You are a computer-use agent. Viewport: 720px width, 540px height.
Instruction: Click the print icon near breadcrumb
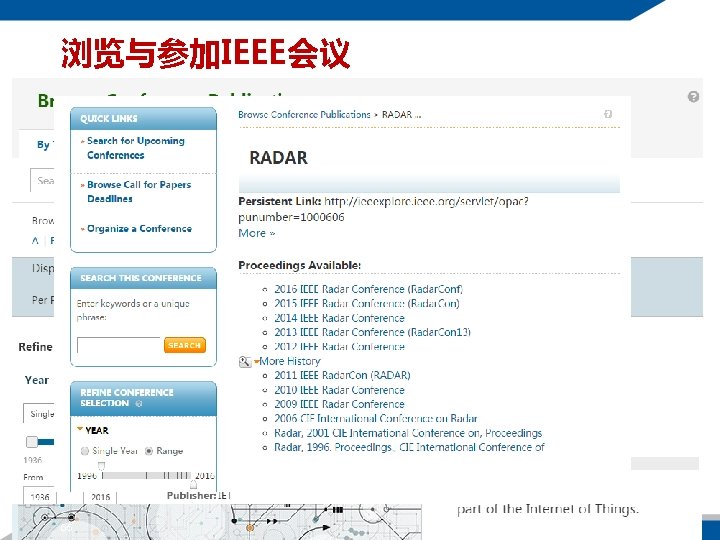point(608,114)
